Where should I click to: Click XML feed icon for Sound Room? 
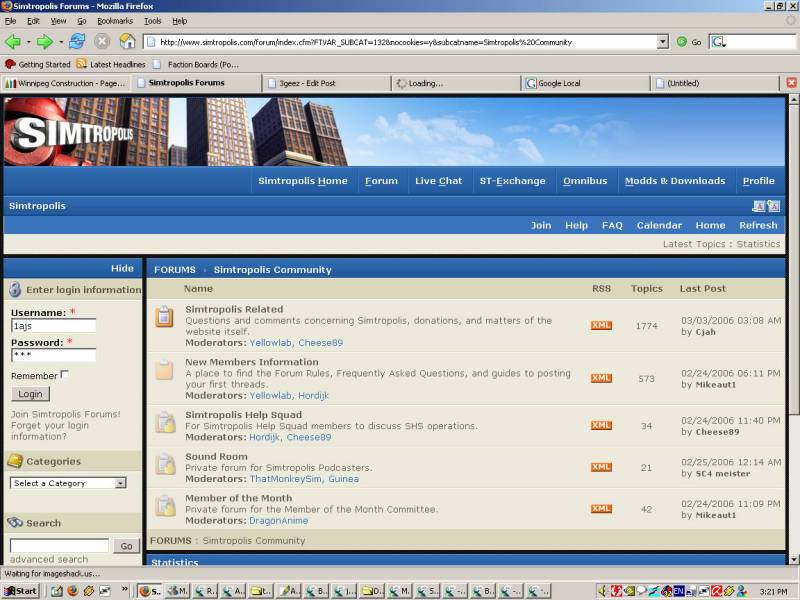click(601, 467)
